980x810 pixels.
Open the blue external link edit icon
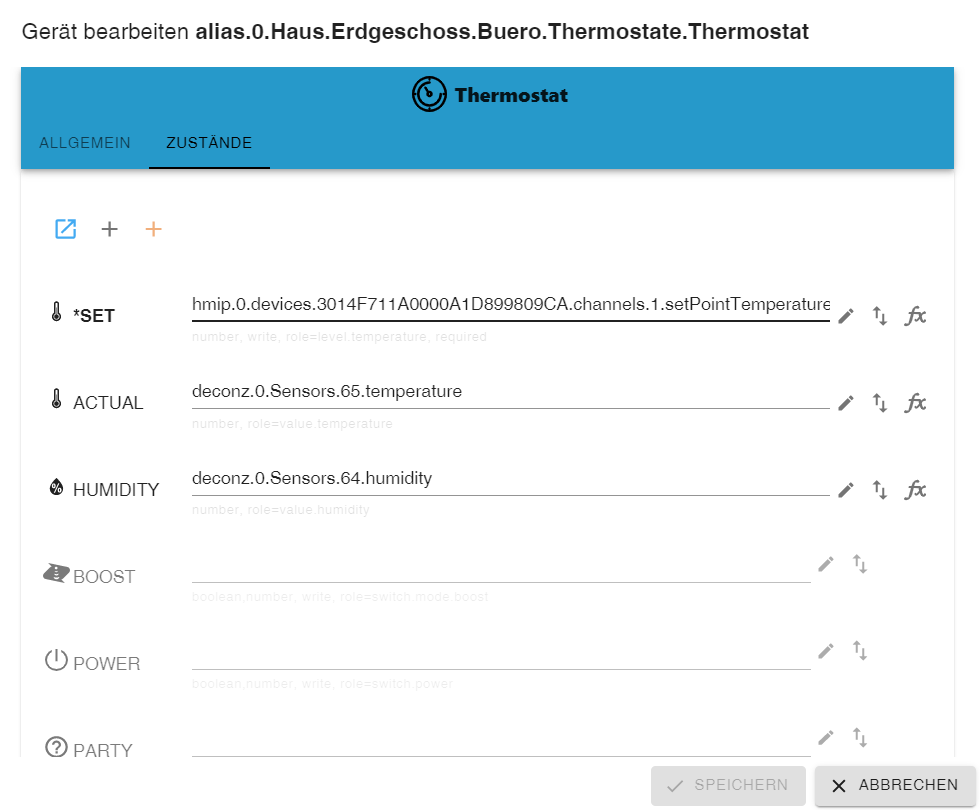pos(66,229)
